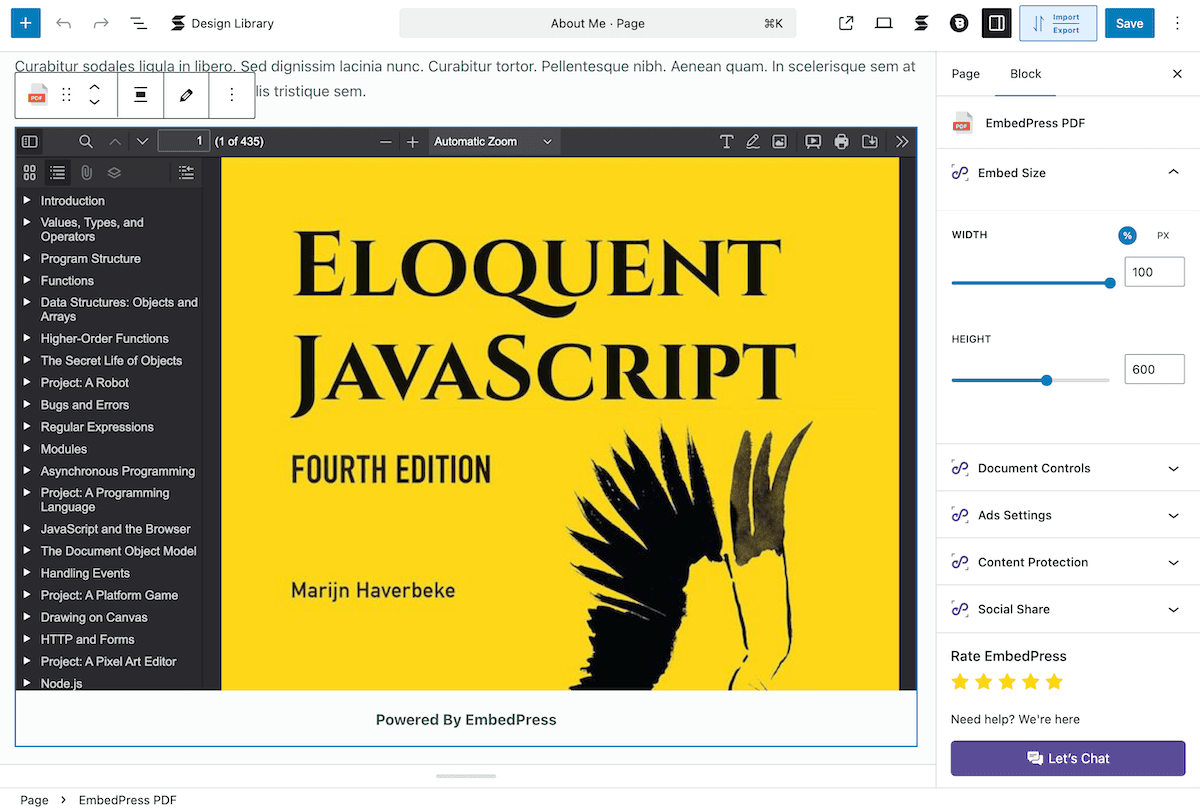Screen dimensions: 1200x811
Task: Switch to the Block tab
Action: click(1025, 74)
